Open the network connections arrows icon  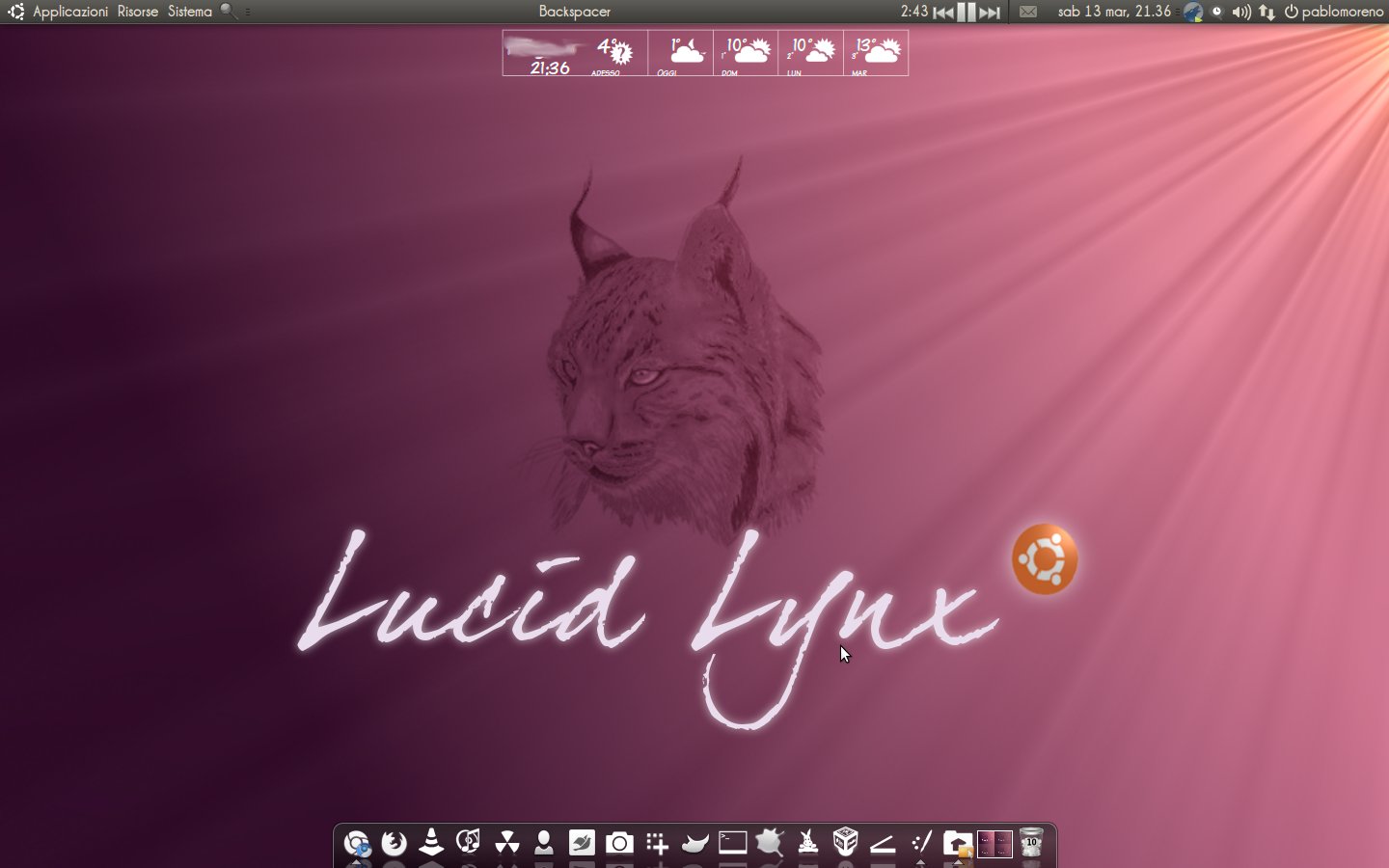pos(1266,12)
